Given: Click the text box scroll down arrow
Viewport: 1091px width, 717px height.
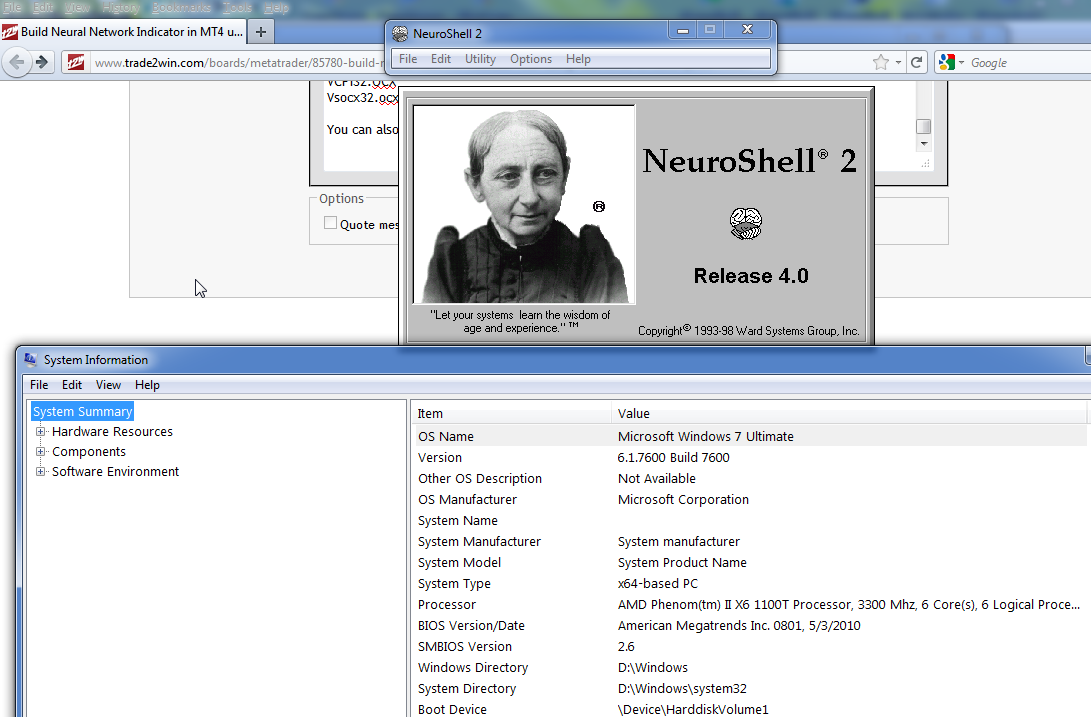Looking at the screenshot, I should tap(924, 144).
